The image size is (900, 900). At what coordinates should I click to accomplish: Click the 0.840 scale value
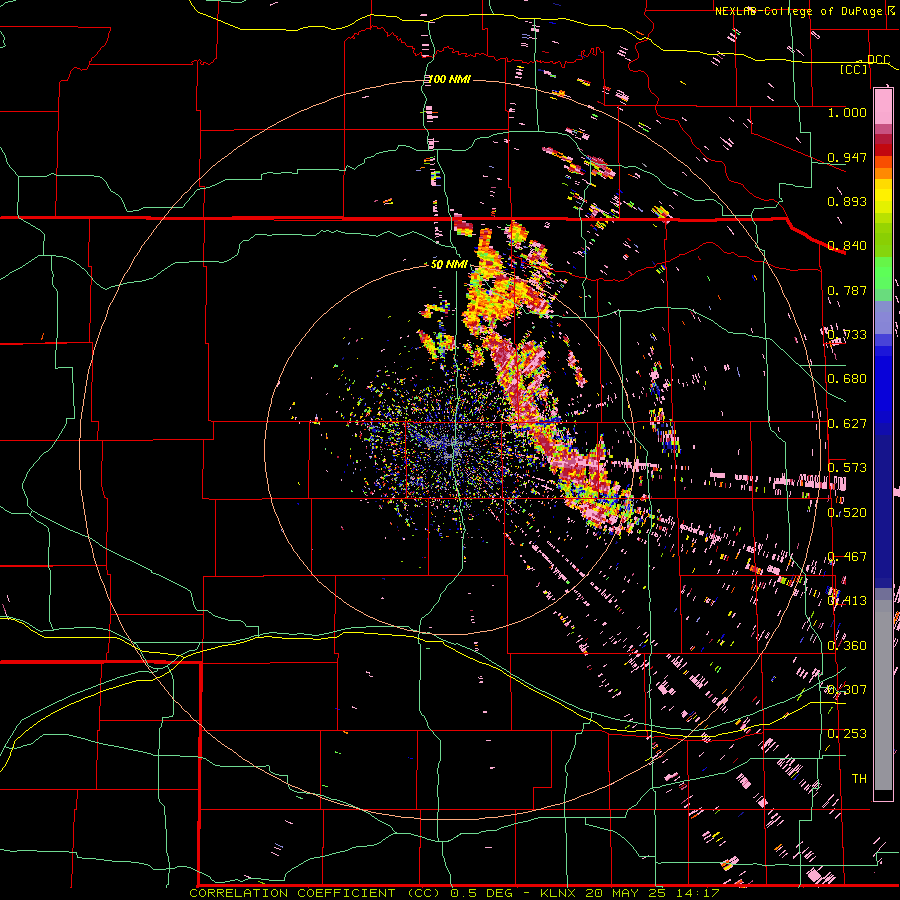(847, 246)
